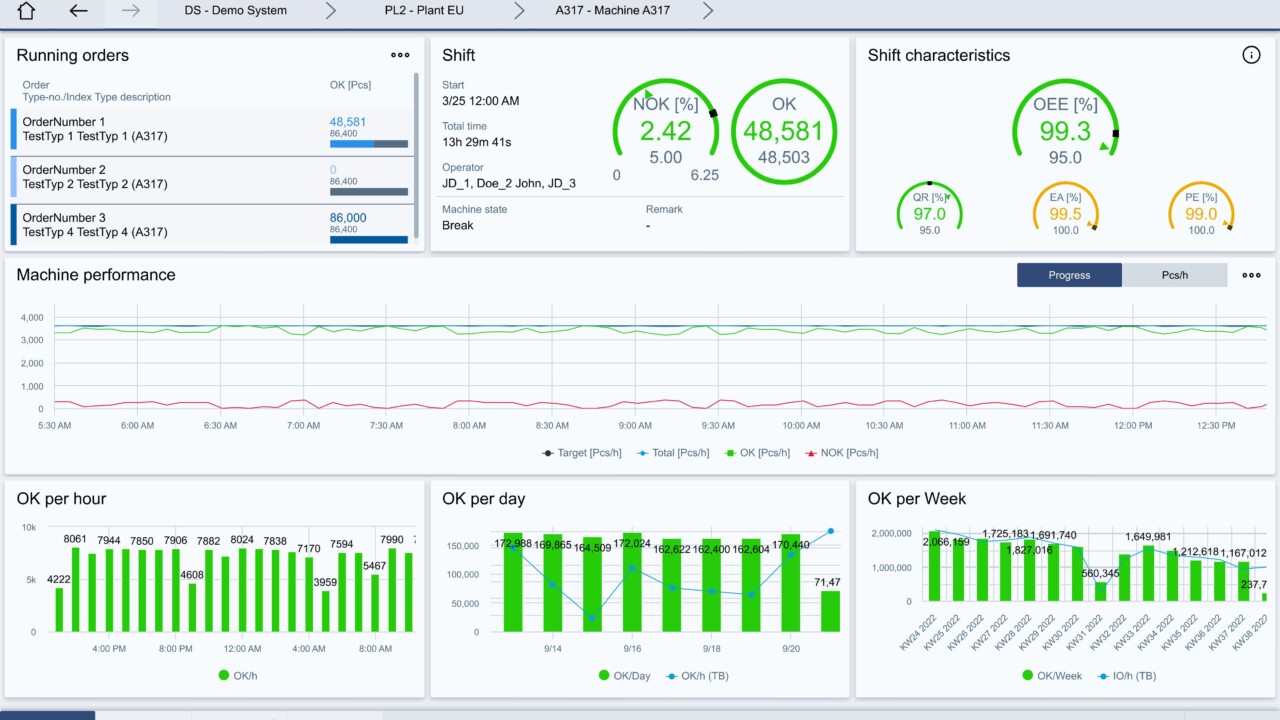Click OrderNumber 3 progress bar
Image resolution: width=1280 pixels, height=720 pixels.
click(369, 240)
